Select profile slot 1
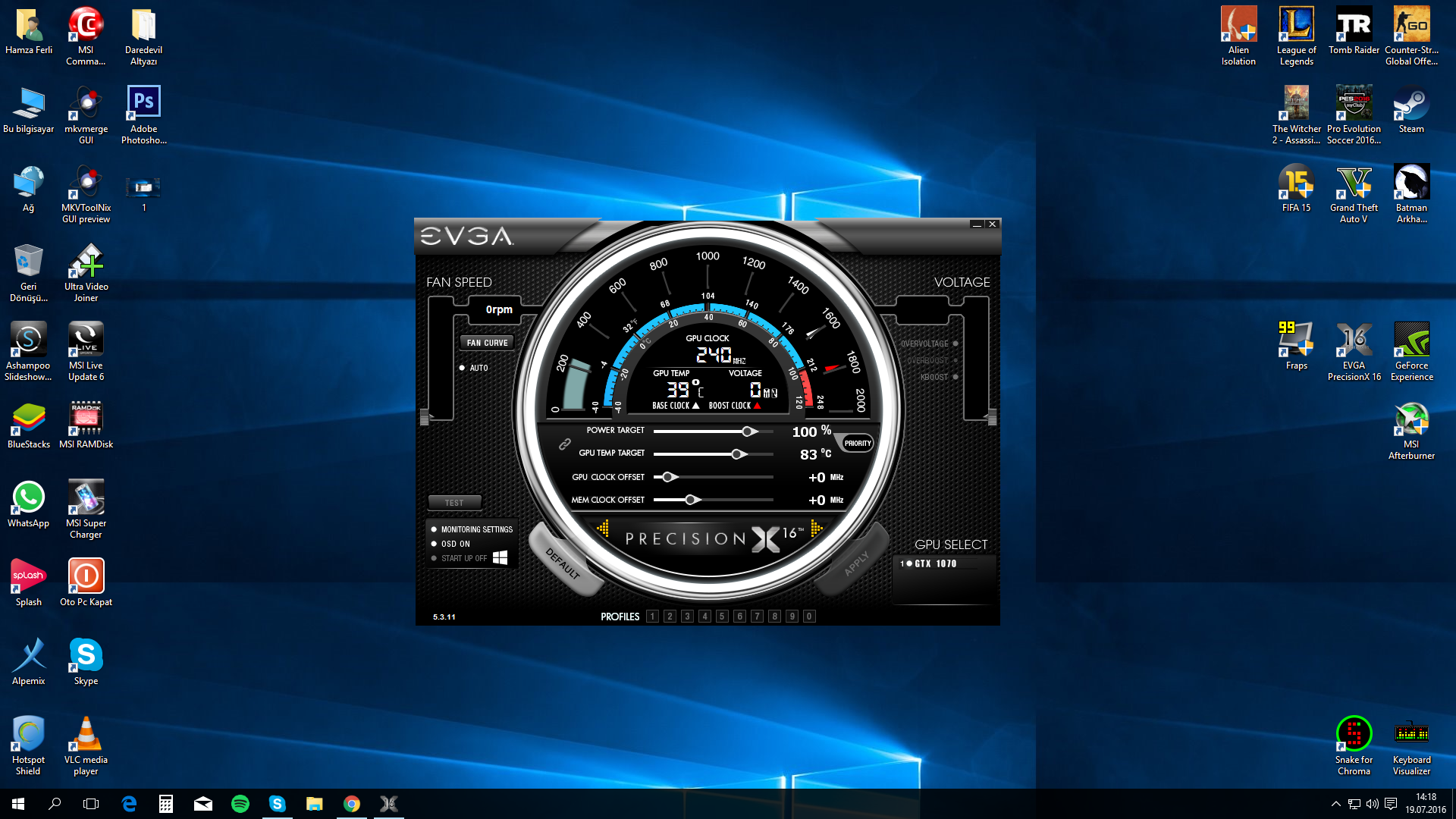 [x=652, y=617]
